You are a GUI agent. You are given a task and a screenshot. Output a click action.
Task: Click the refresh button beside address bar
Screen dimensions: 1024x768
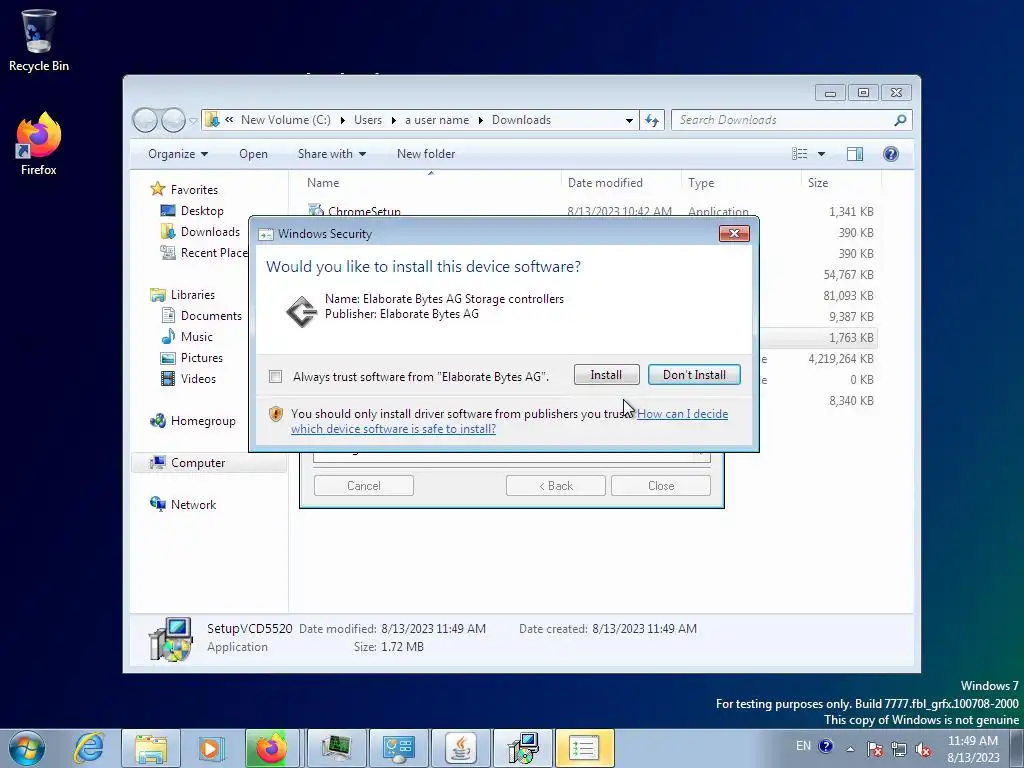tap(652, 120)
